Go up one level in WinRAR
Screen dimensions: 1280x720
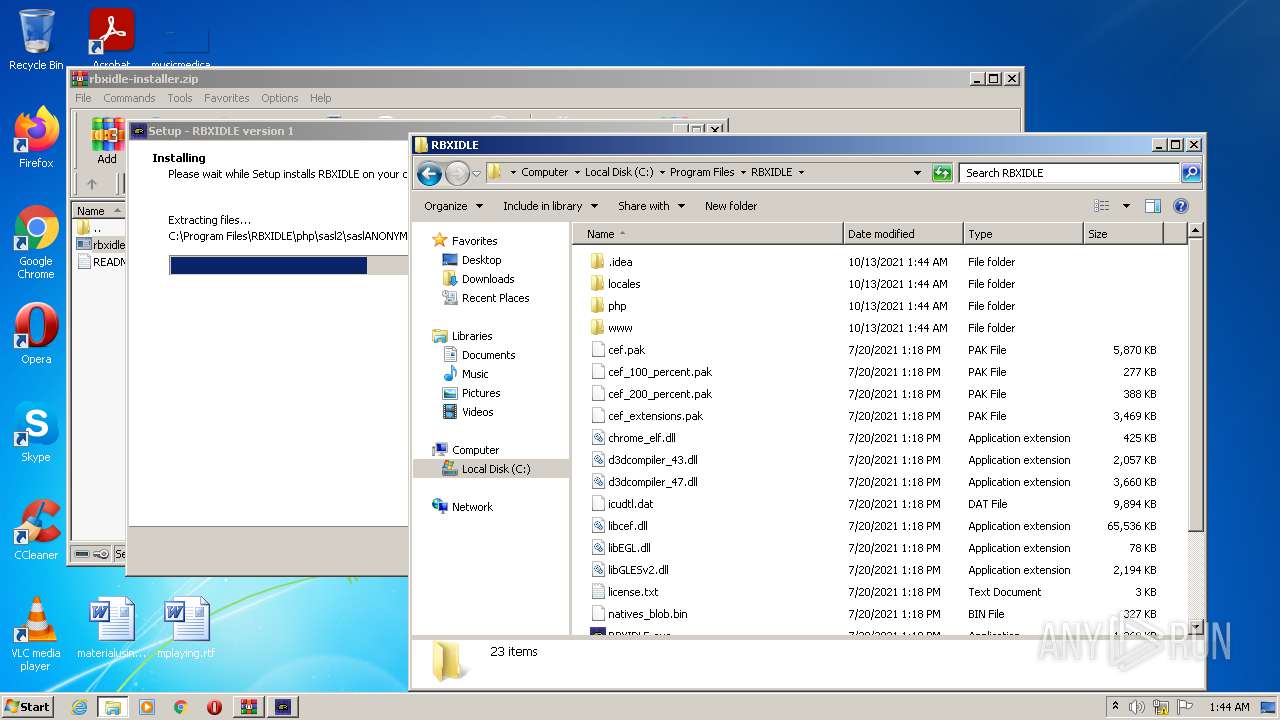[x=92, y=184]
